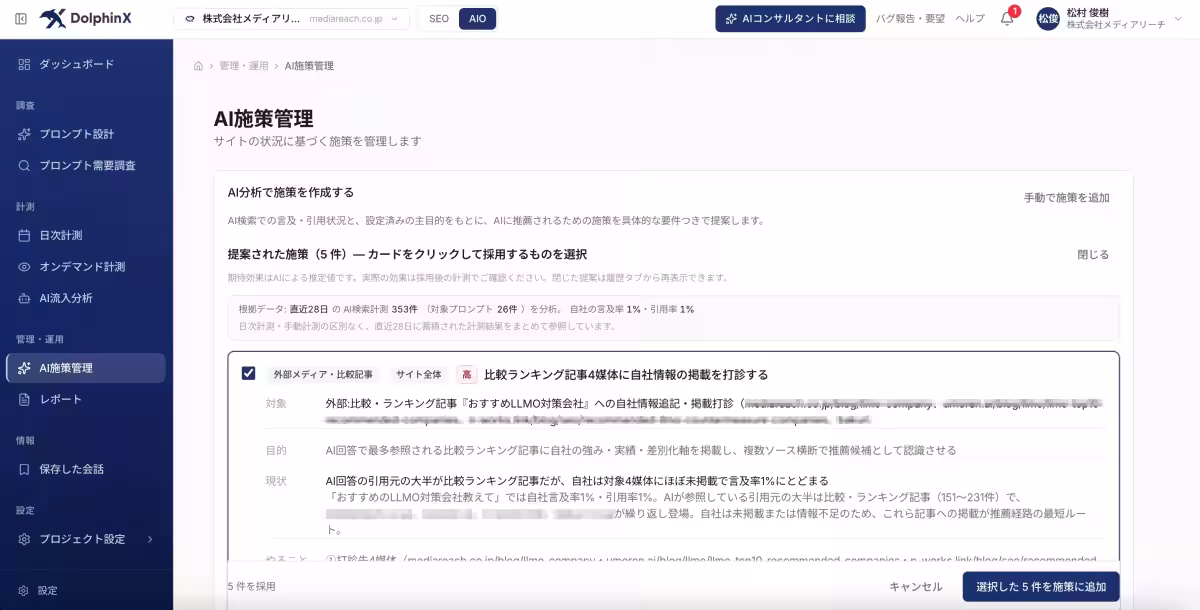Click the AI施策管理 sparkle icon
Image resolution: width=1200 pixels, height=610 pixels.
(x=25, y=368)
